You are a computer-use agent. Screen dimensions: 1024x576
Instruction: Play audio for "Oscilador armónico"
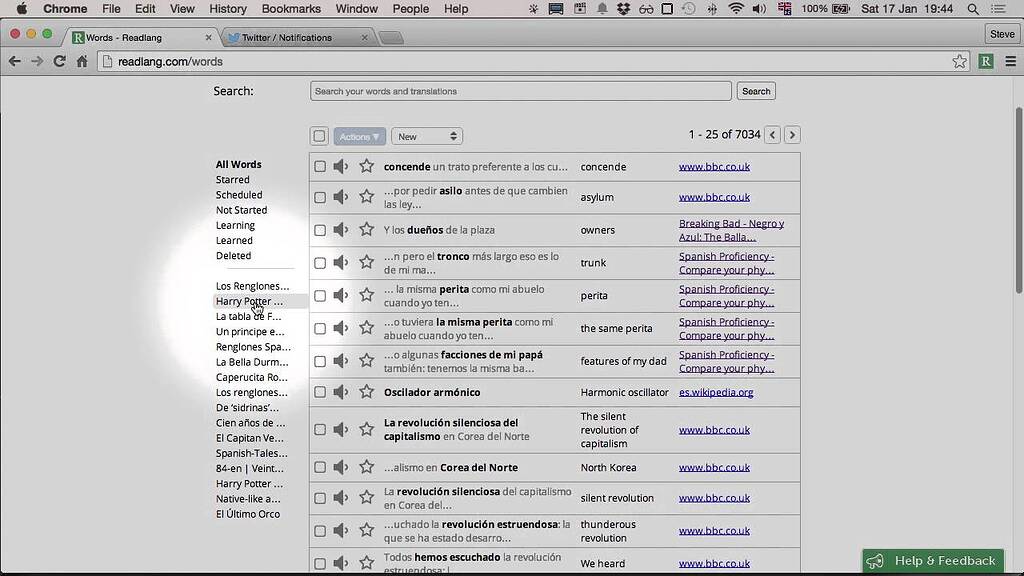pos(342,392)
